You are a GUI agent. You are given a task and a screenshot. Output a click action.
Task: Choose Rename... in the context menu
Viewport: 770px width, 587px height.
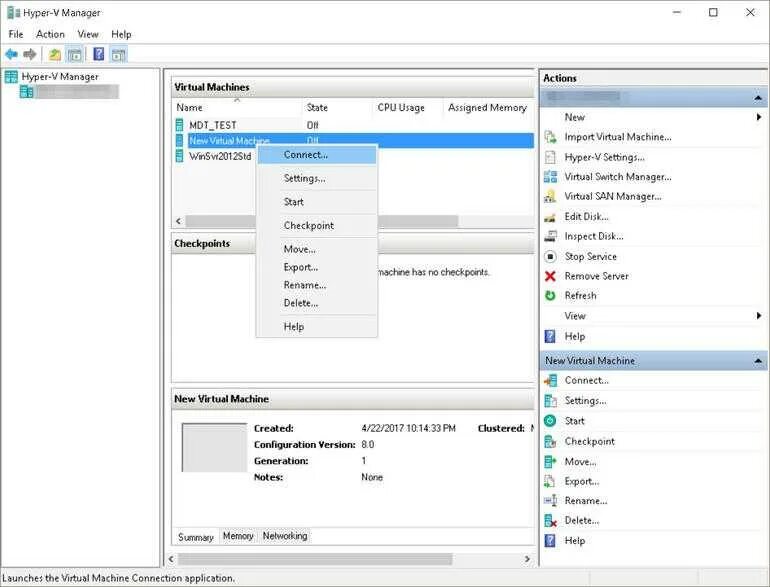(x=317, y=285)
